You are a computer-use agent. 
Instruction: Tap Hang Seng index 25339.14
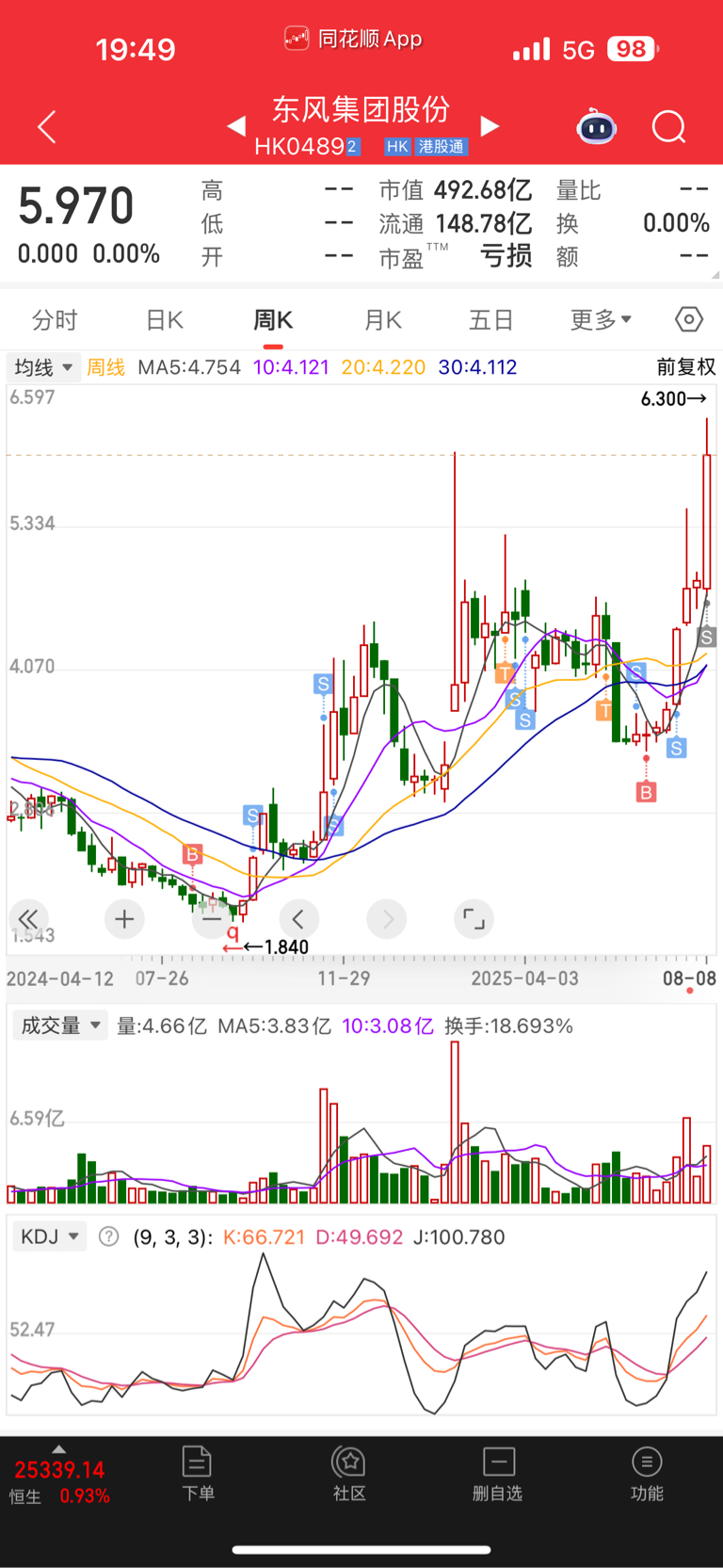(59, 1470)
